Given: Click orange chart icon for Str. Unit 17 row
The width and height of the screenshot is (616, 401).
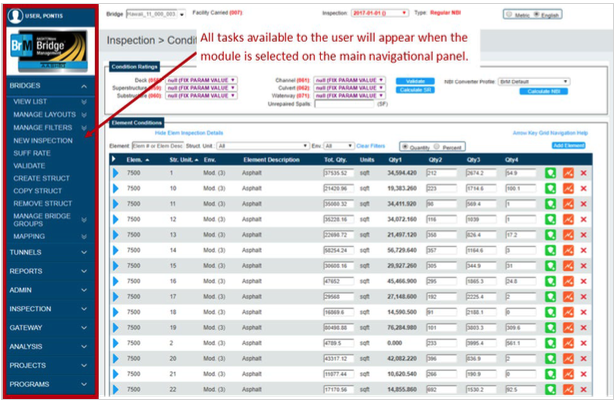Looking at the screenshot, I should click(568, 297).
